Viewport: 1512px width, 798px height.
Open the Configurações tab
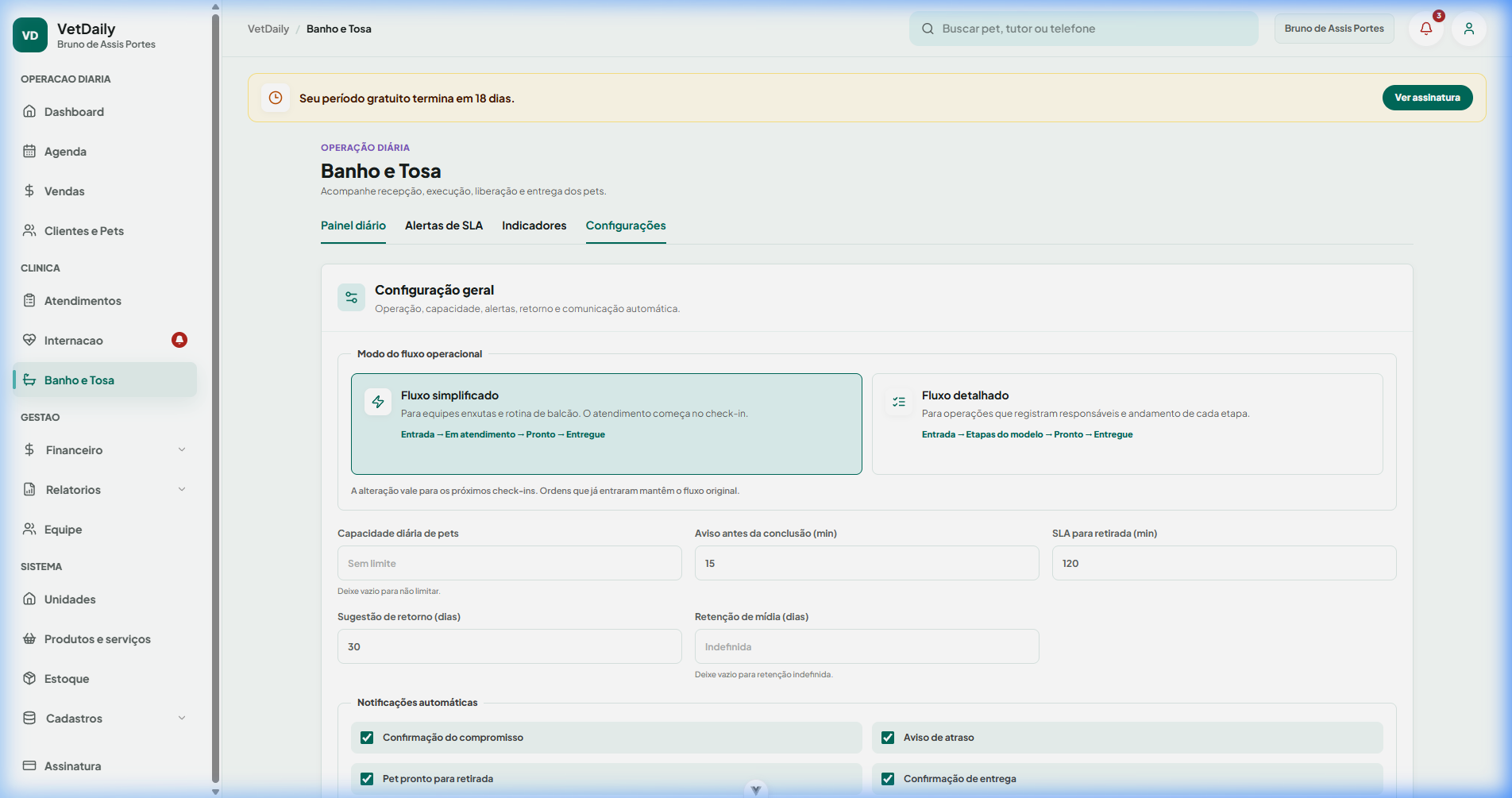coord(626,226)
